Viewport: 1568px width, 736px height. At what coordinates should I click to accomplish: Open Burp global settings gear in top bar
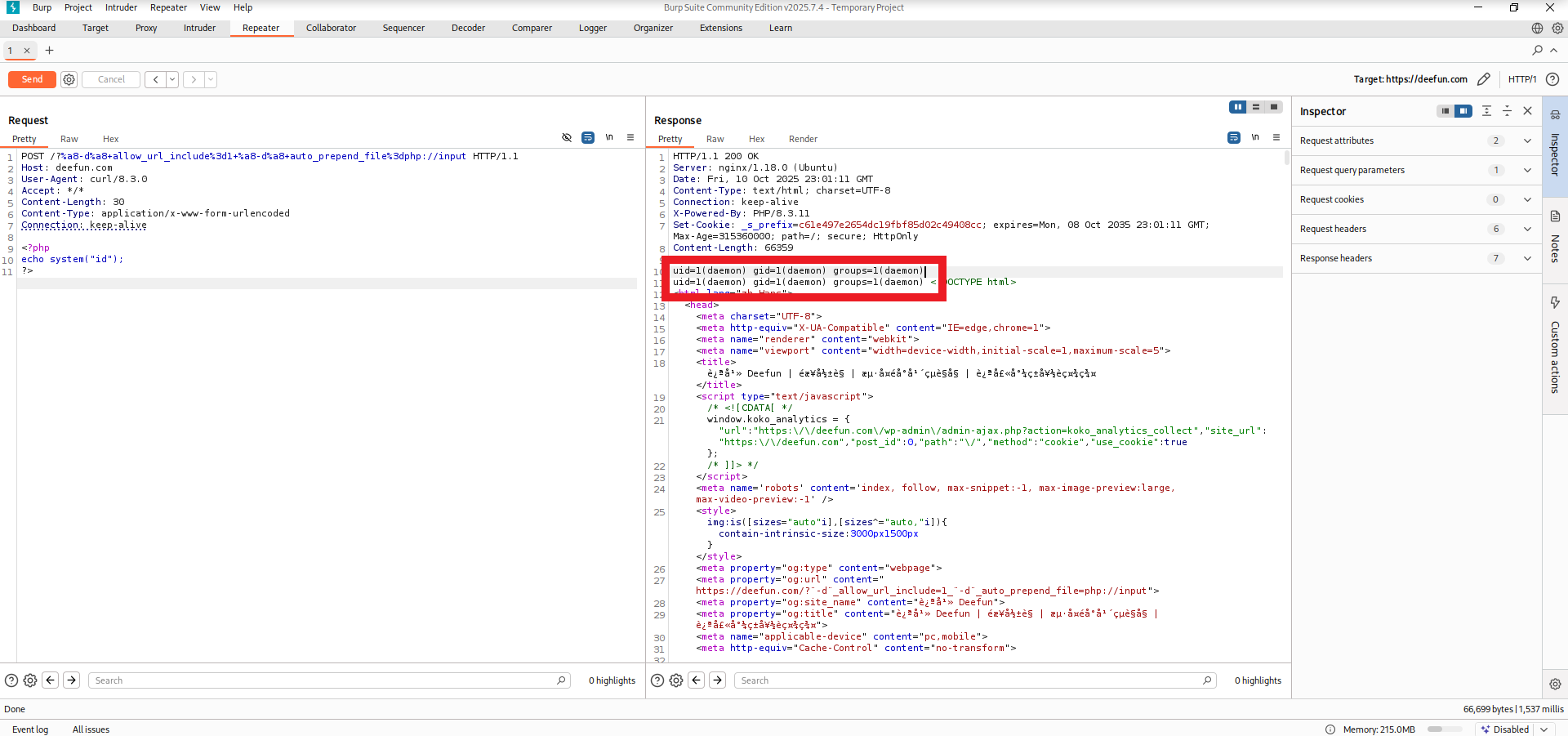[x=1557, y=28]
